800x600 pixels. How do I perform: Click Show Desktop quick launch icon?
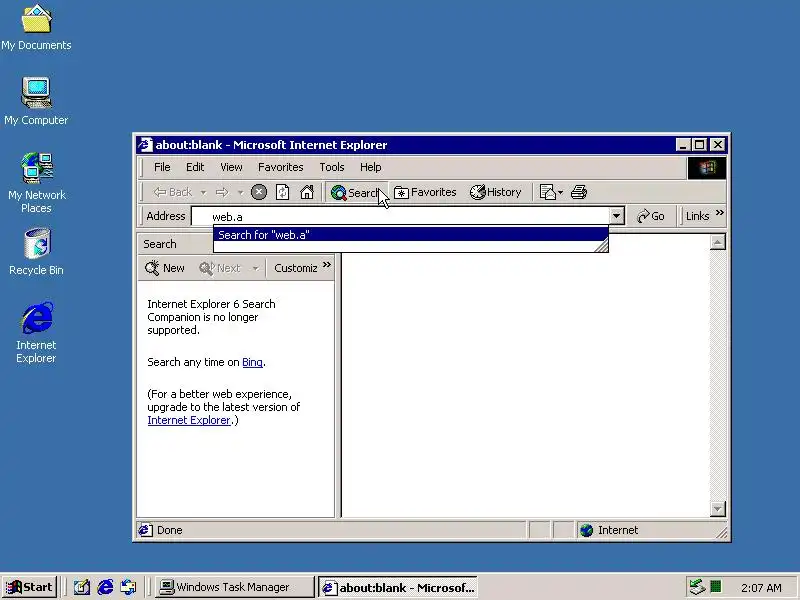82,587
